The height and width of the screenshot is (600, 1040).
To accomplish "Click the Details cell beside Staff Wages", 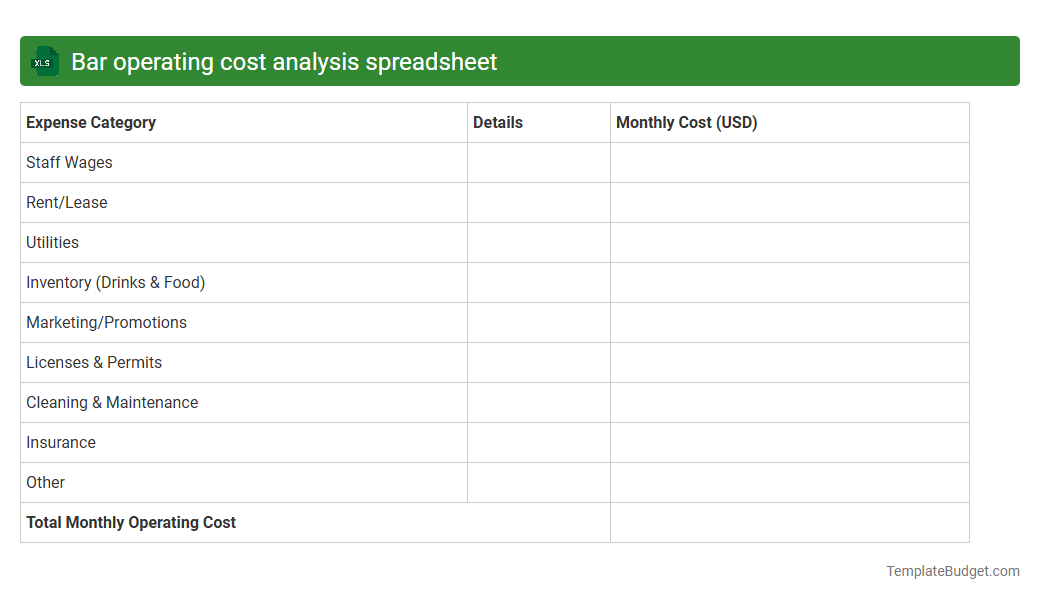I will point(538,162).
